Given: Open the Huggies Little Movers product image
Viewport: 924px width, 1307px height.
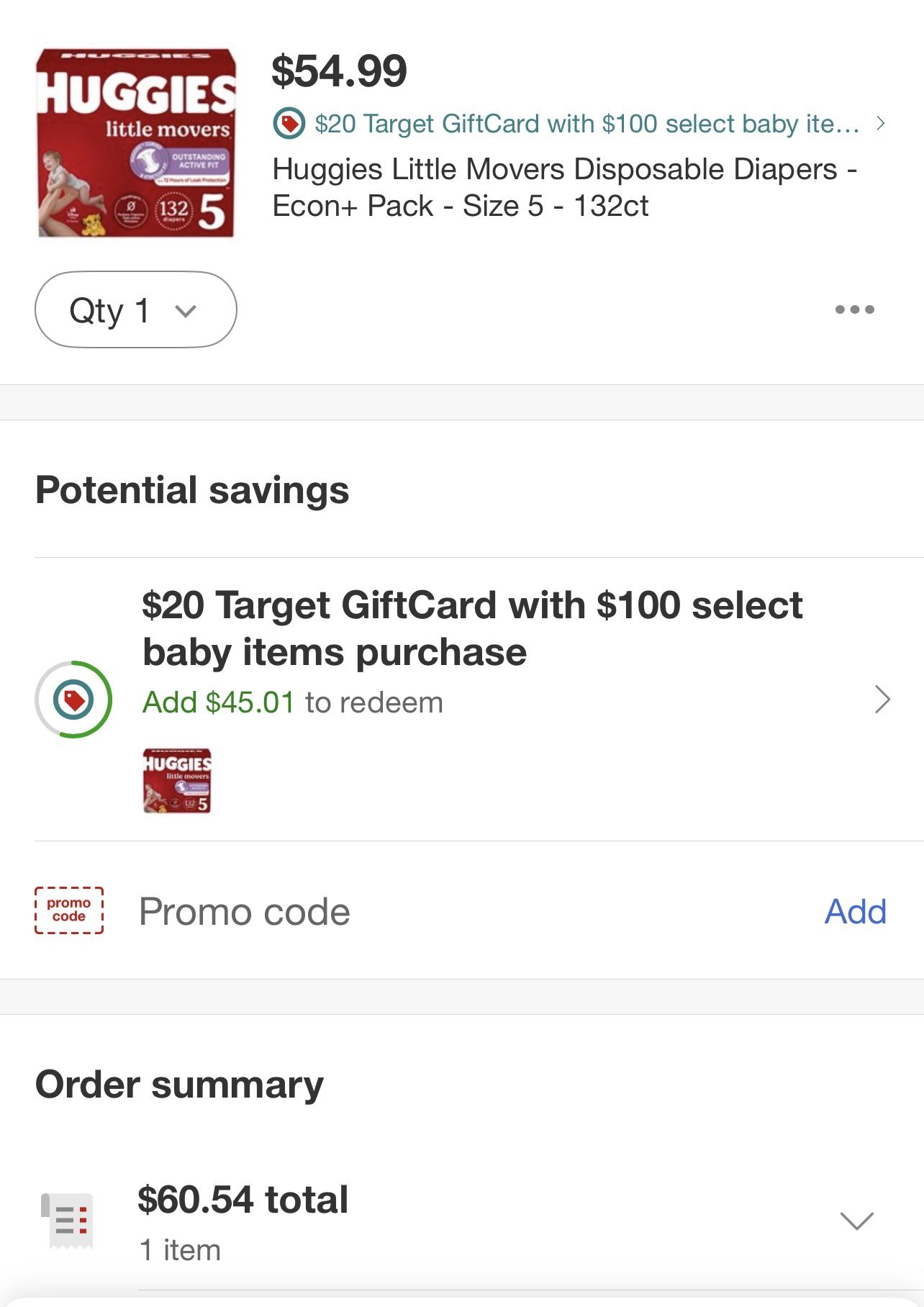Looking at the screenshot, I should (x=136, y=143).
